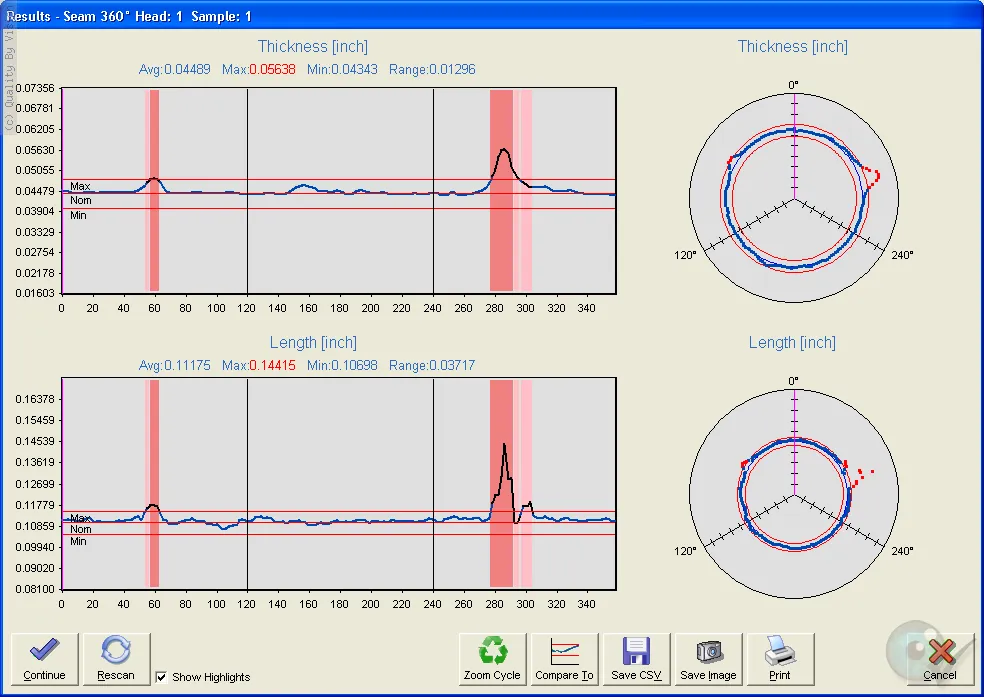Toggle the Show Highlights checkbox
This screenshot has width=984, height=697.
162,677
